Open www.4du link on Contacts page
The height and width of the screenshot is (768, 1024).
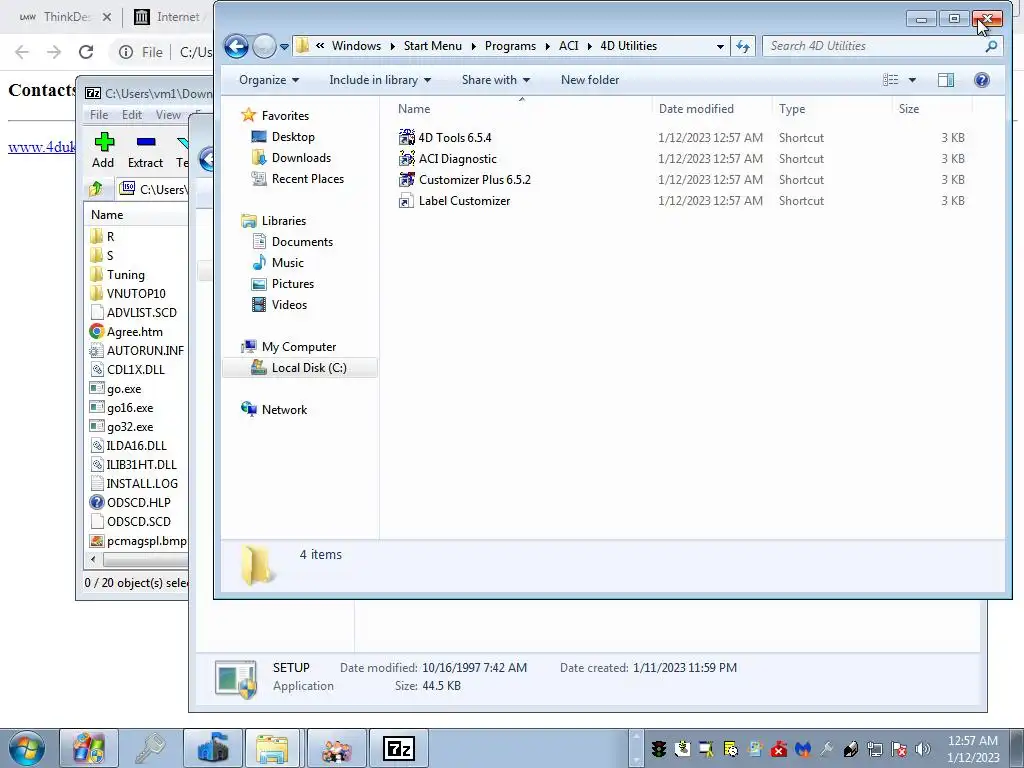click(42, 147)
